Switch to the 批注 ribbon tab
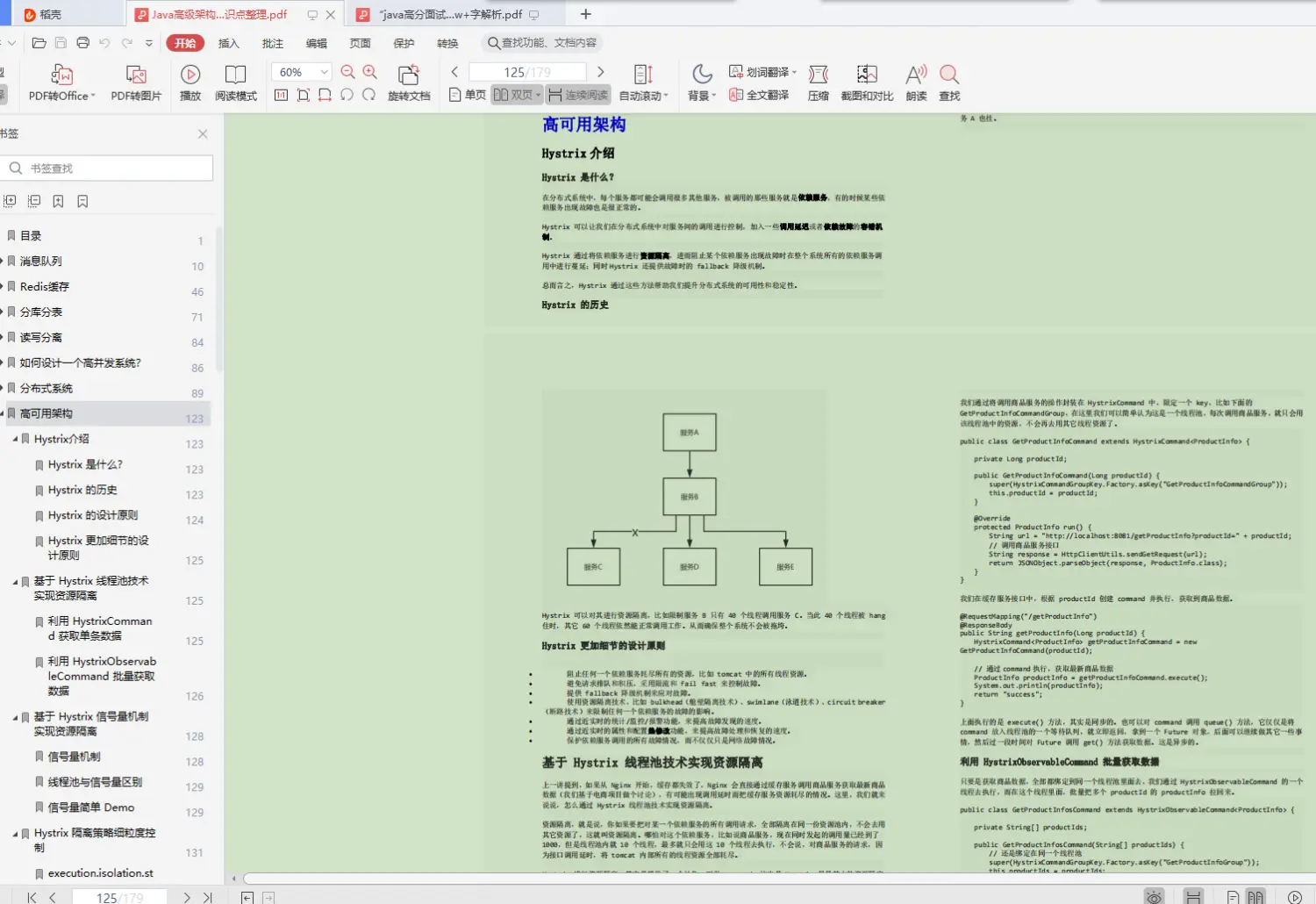This screenshot has height=904, width=1316. coord(273,43)
